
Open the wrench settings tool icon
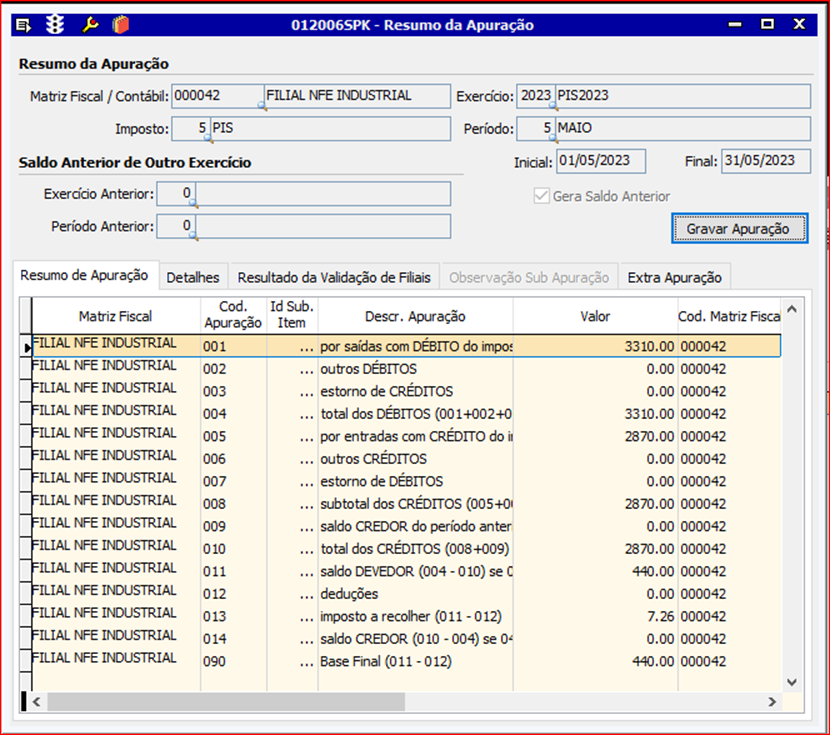(x=90, y=24)
